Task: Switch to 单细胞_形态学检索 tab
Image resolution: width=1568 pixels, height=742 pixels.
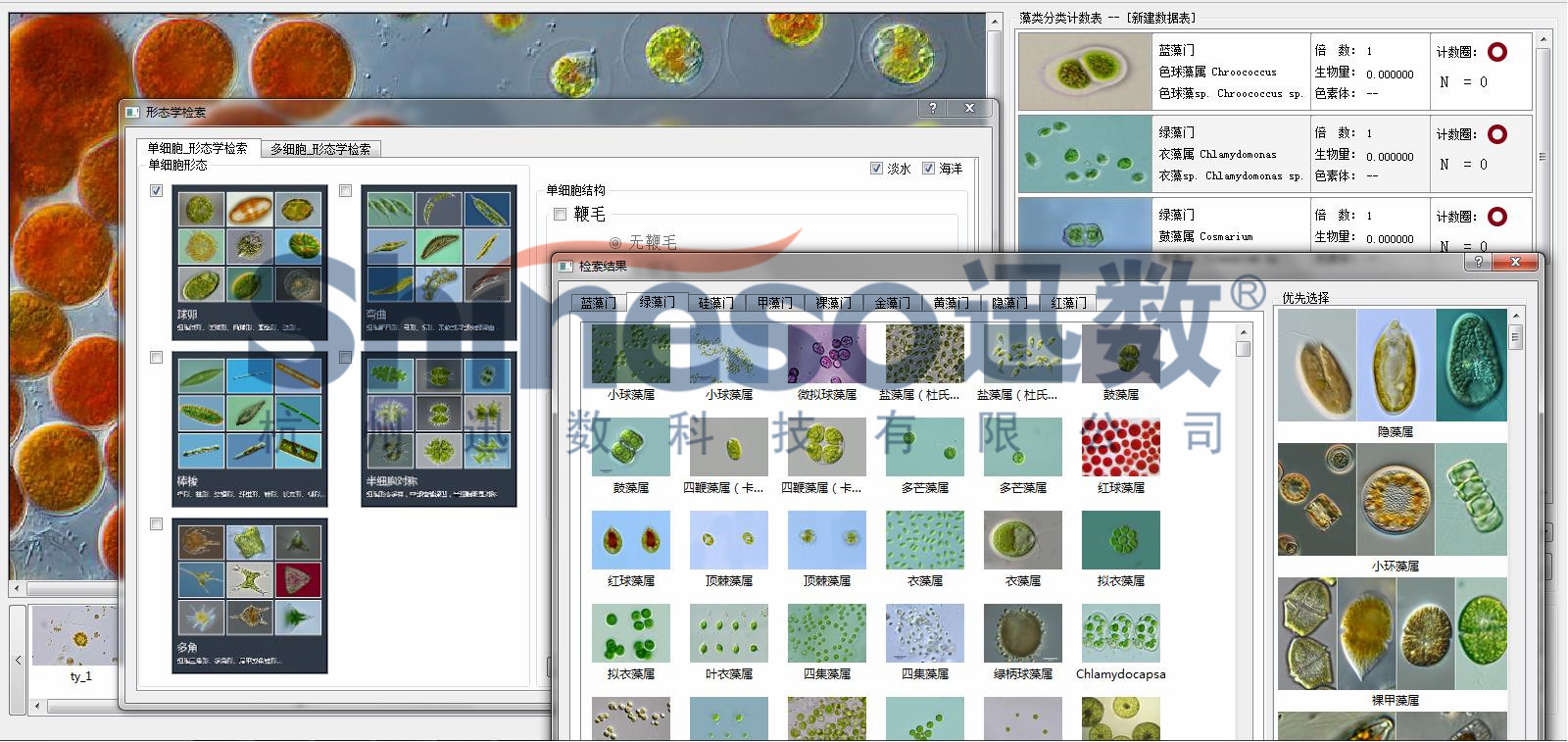Action: 198,148
